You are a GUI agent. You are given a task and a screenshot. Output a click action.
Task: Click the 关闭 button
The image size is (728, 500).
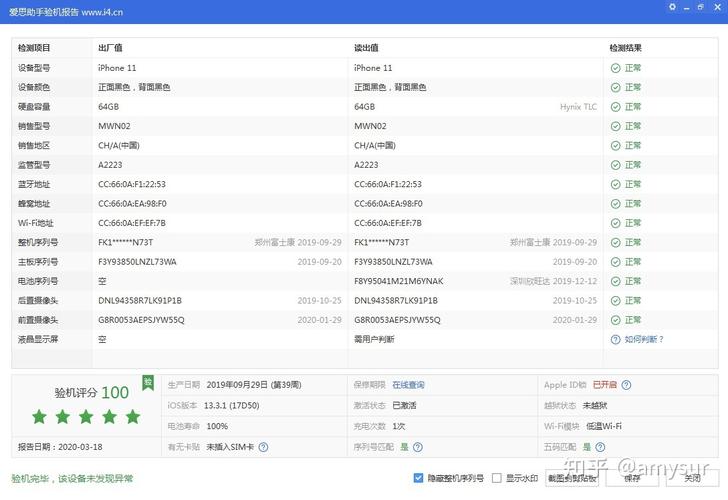coord(692,478)
